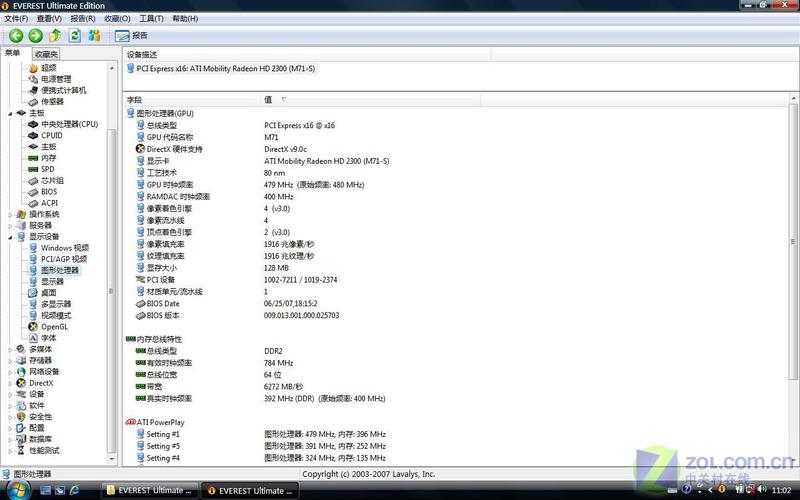Click the Up level arrow toolbar icon
Viewport: 800px width, 500px height.
point(55,35)
